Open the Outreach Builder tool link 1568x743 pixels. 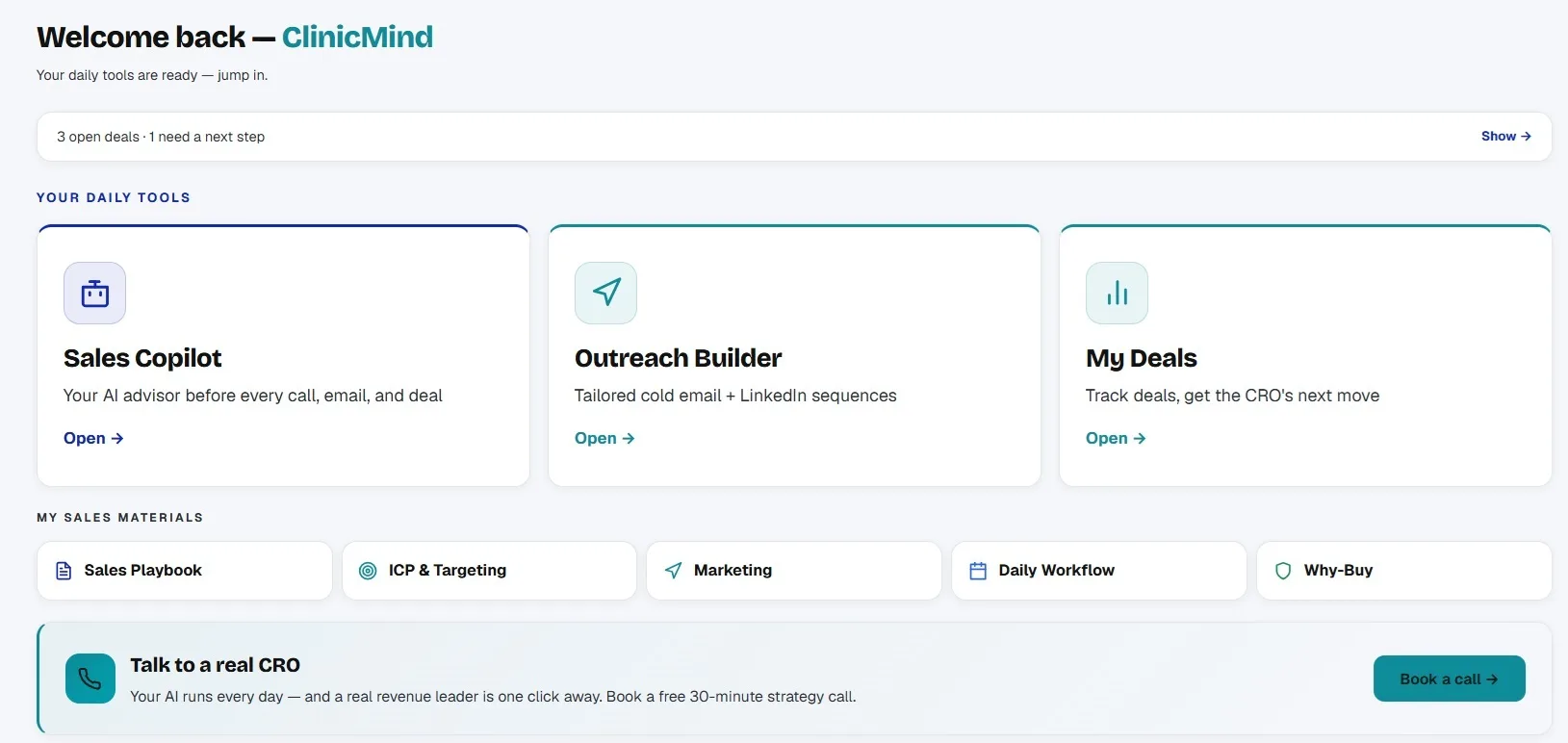click(x=604, y=438)
